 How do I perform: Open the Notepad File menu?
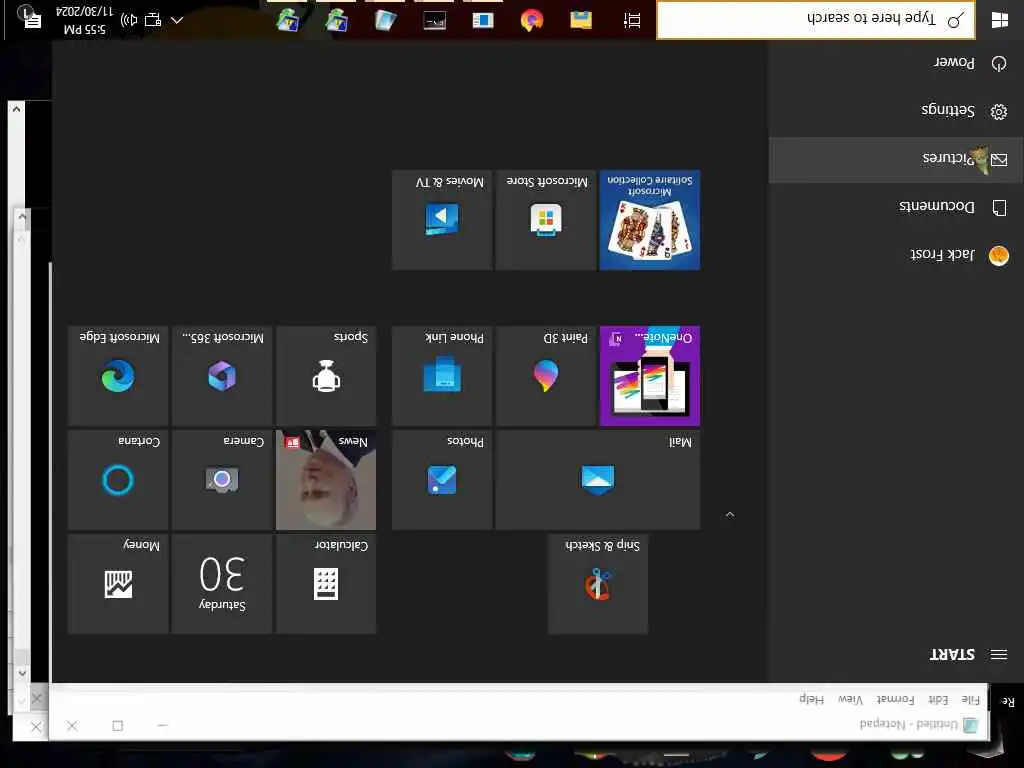tap(971, 699)
